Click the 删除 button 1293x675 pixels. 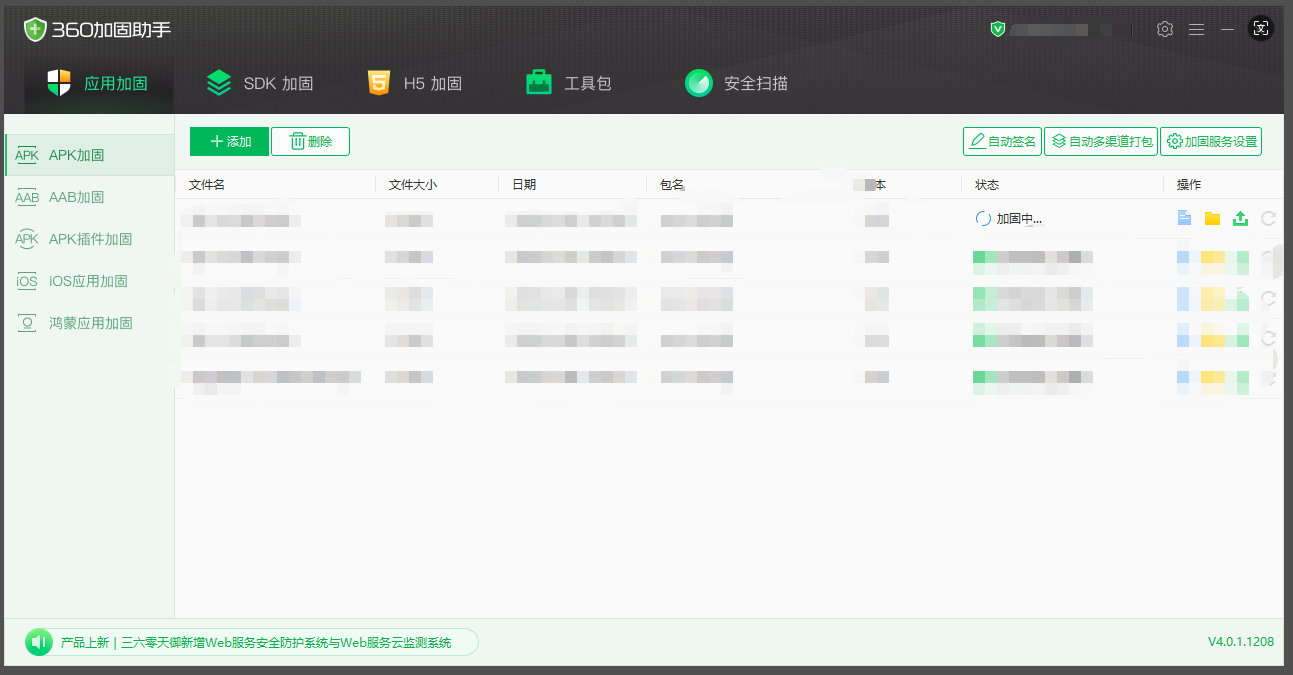(310, 142)
